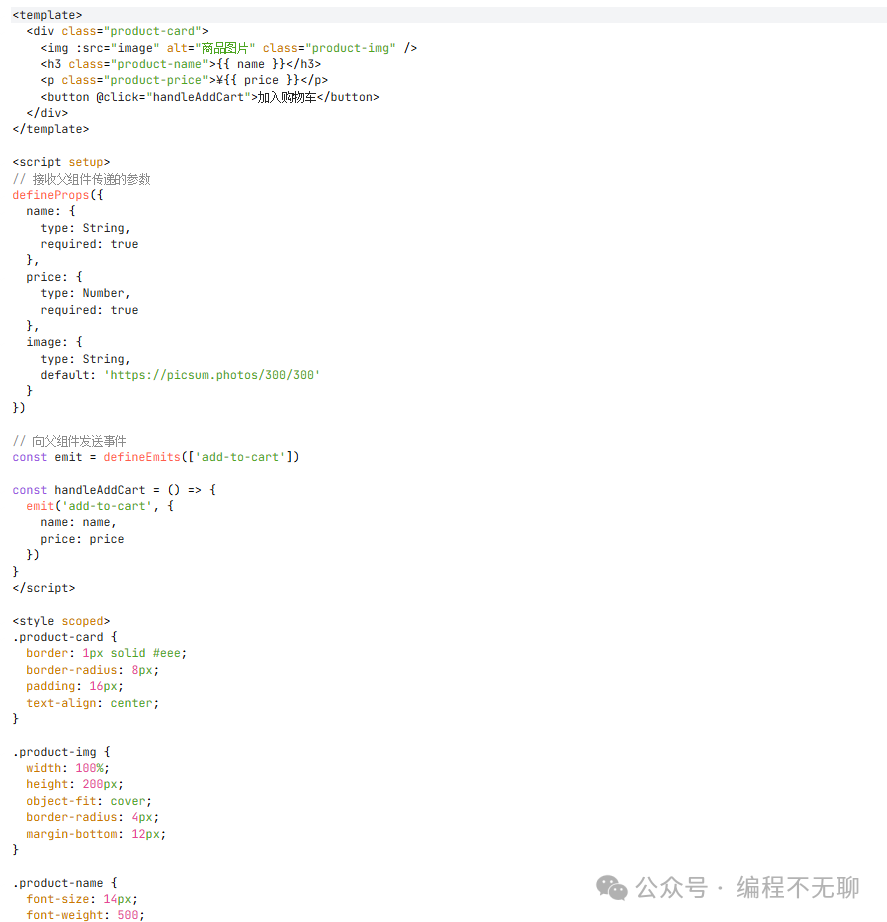
Task: Select the "name: {" prop line
Action: pyautogui.click(x=51, y=211)
